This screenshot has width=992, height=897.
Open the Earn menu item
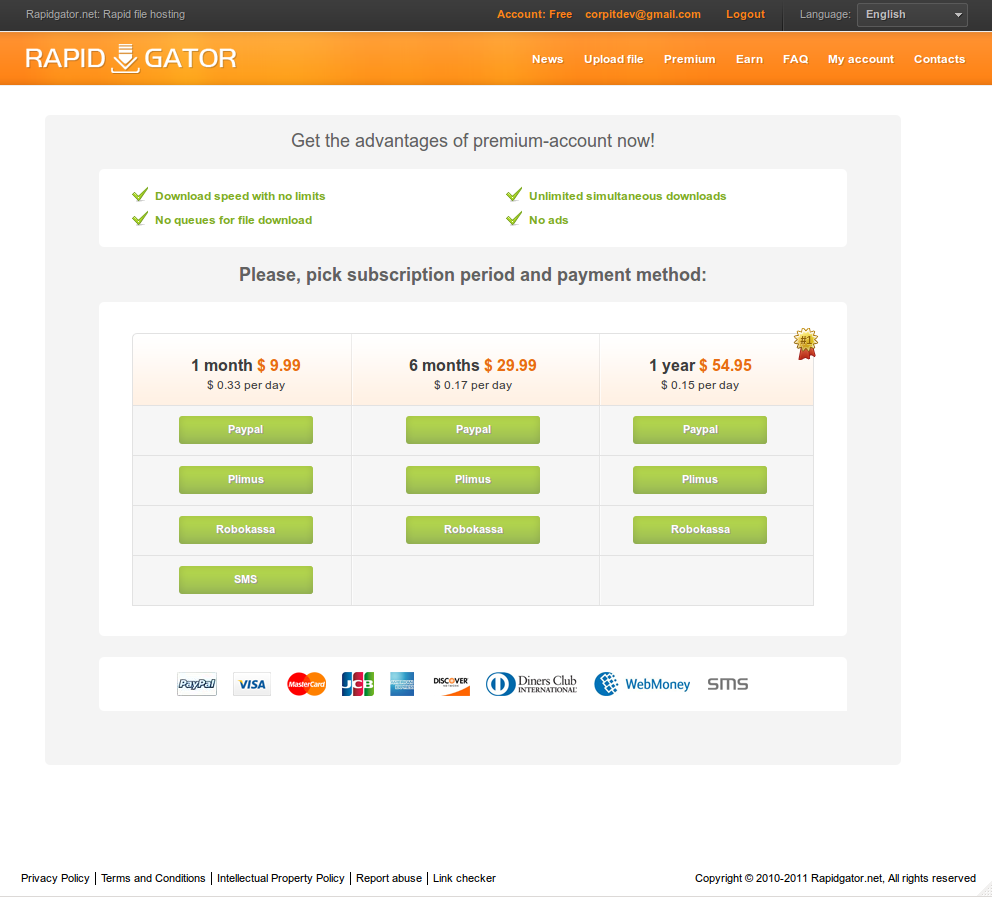tap(749, 59)
